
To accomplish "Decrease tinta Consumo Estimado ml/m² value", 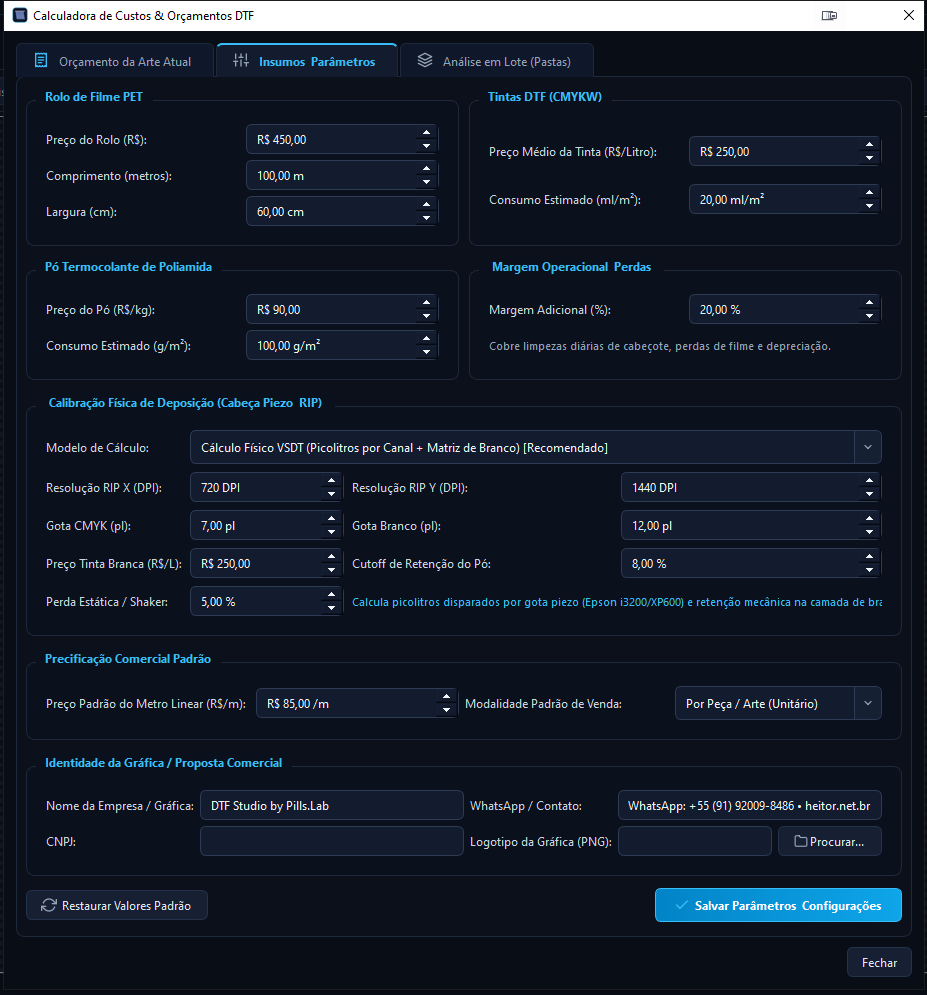I will click(869, 206).
